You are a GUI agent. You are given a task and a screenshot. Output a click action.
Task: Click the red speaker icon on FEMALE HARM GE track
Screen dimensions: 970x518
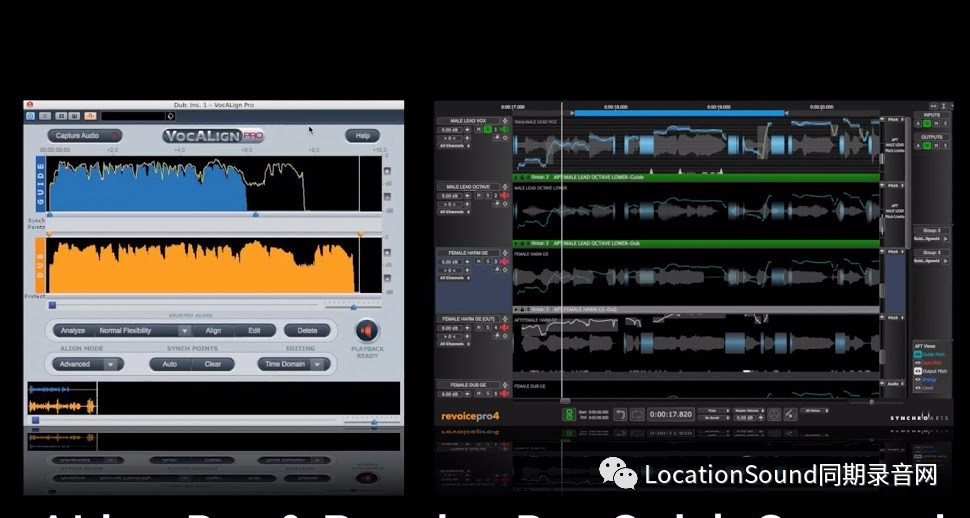click(504, 263)
